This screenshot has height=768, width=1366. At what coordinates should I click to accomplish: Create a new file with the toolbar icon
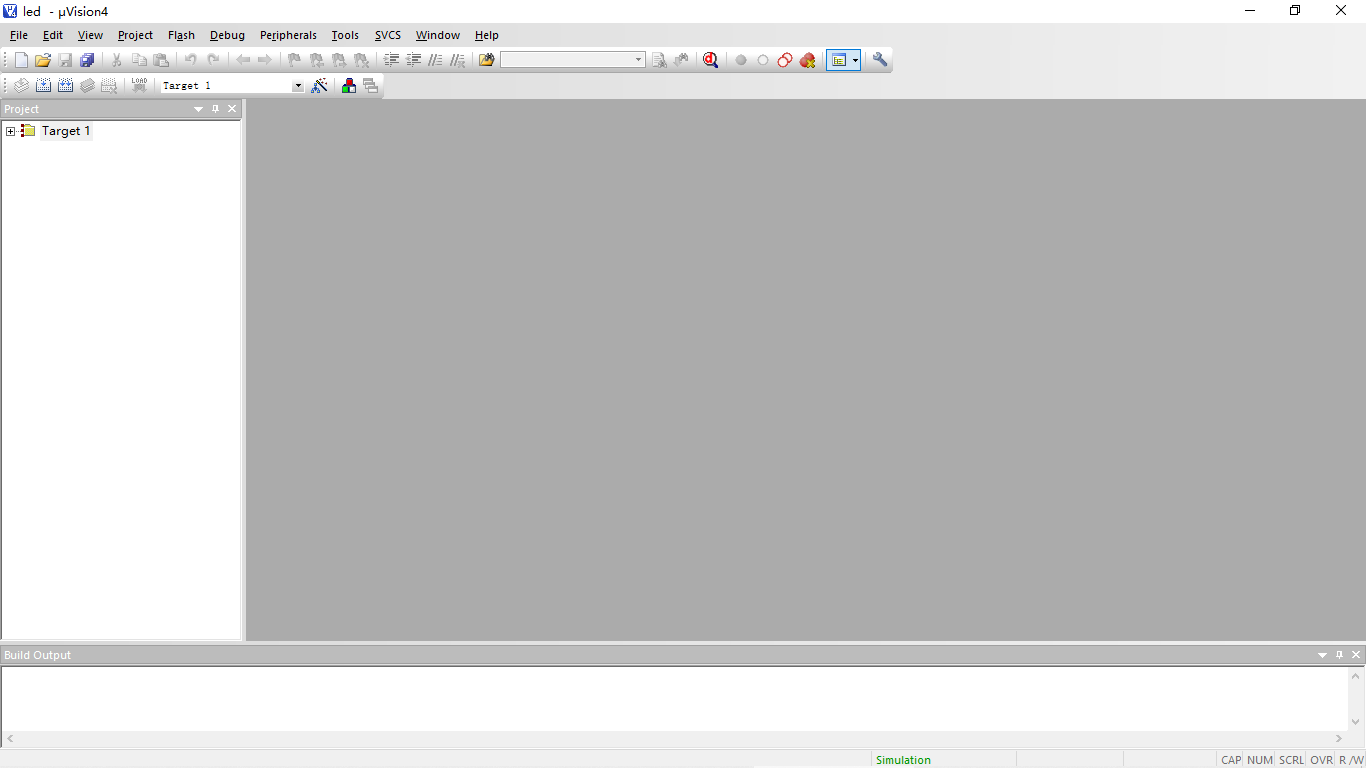21,60
